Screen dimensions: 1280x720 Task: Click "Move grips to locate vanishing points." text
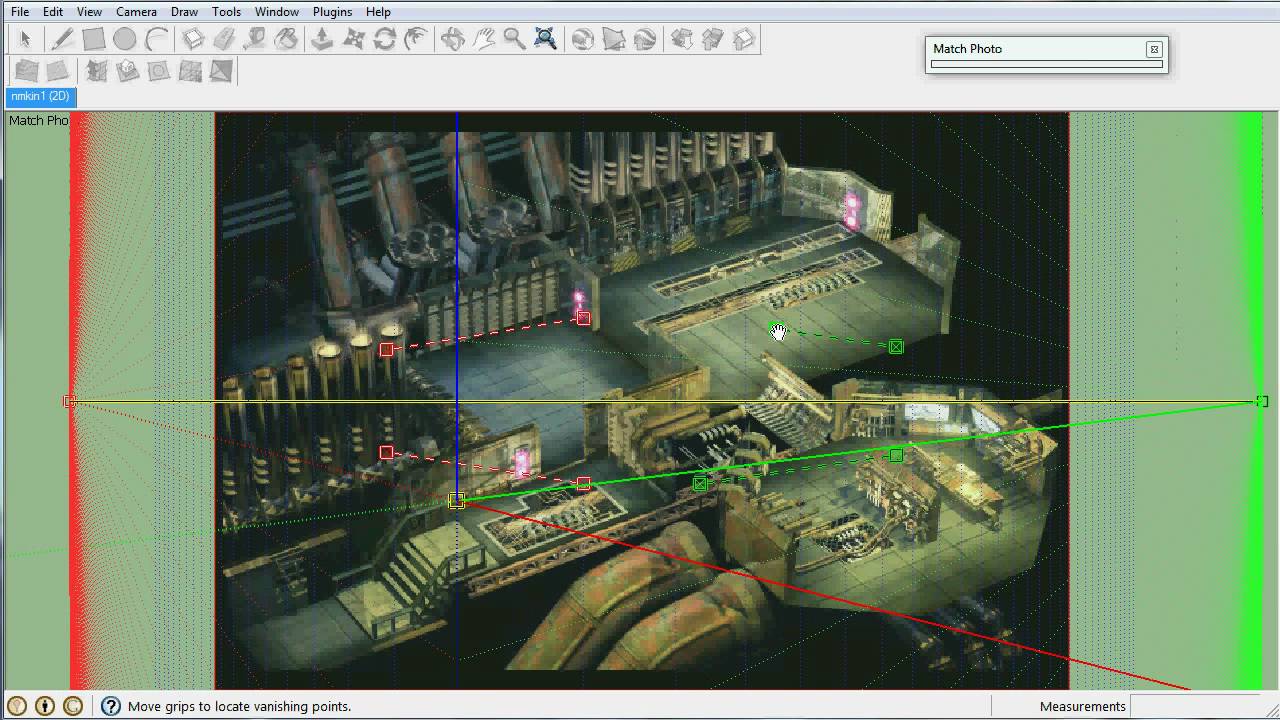point(239,706)
